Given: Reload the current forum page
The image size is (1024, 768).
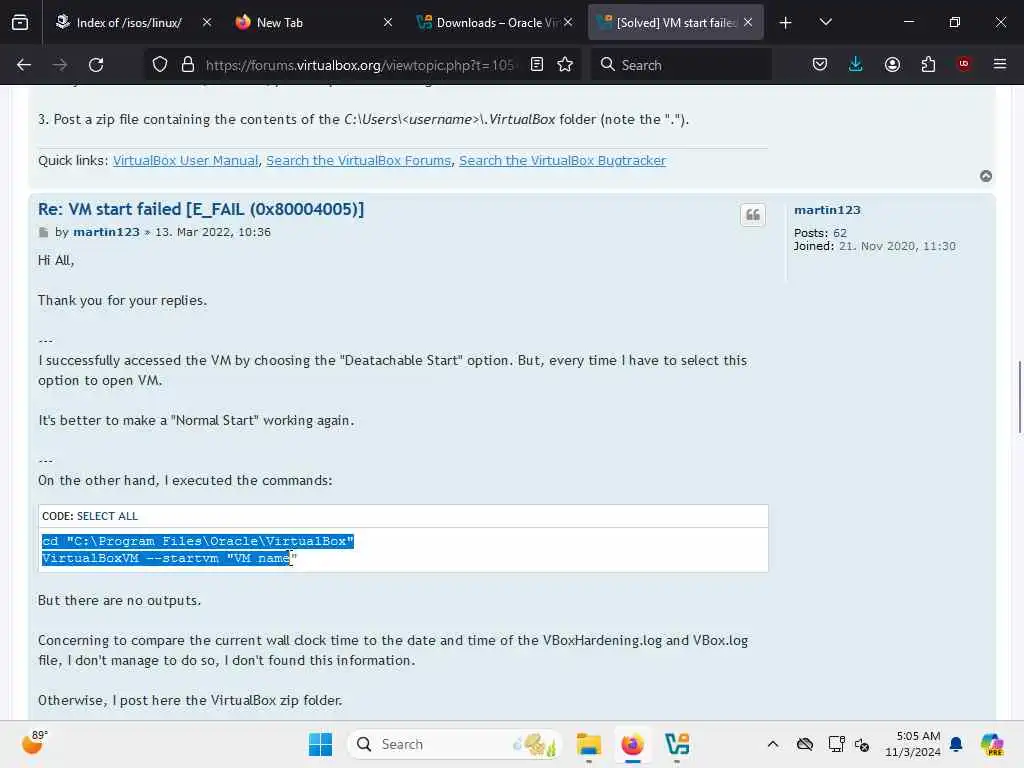Looking at the screenshot, I should 96,65.
